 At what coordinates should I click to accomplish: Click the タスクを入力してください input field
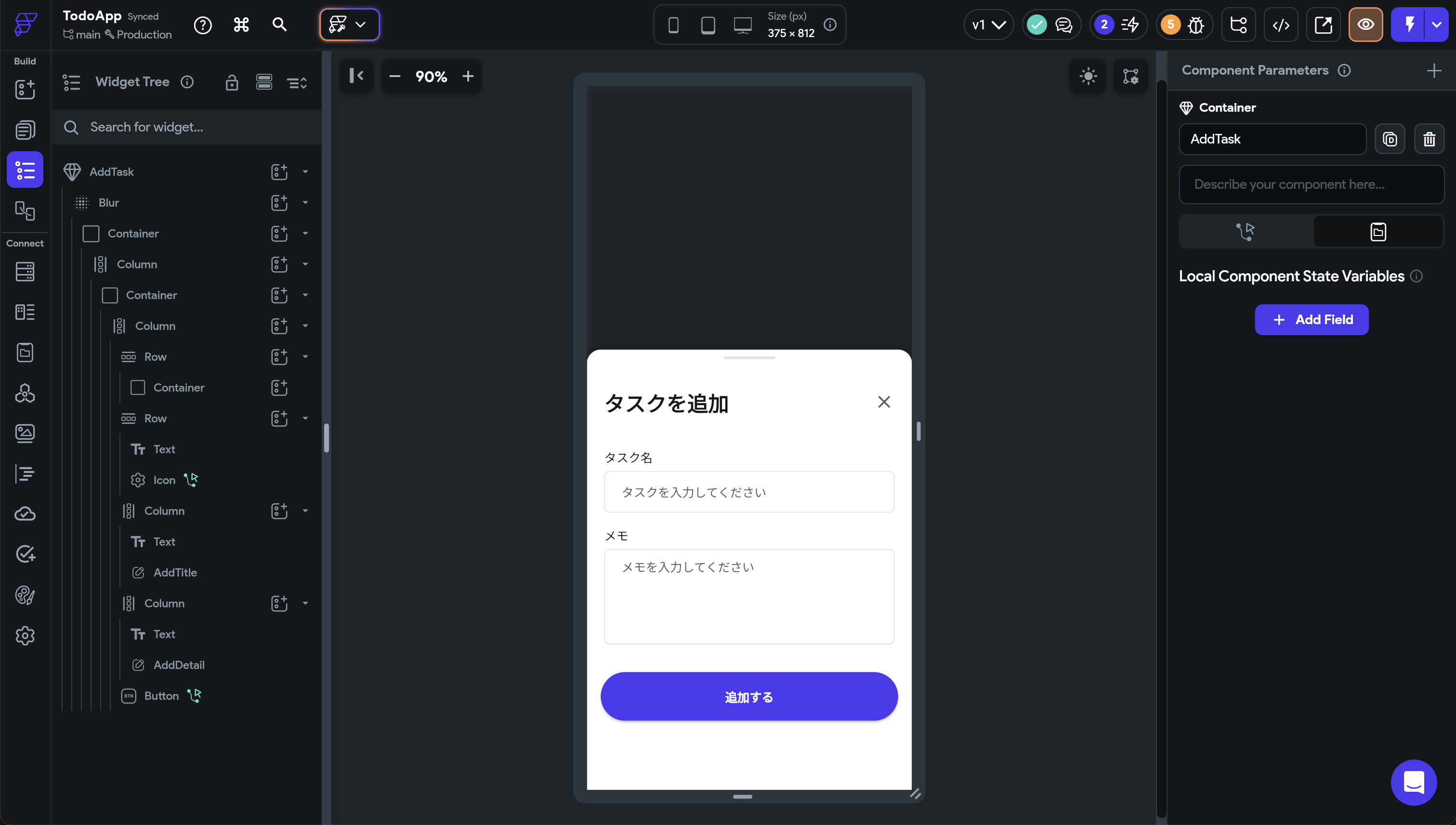749,492
